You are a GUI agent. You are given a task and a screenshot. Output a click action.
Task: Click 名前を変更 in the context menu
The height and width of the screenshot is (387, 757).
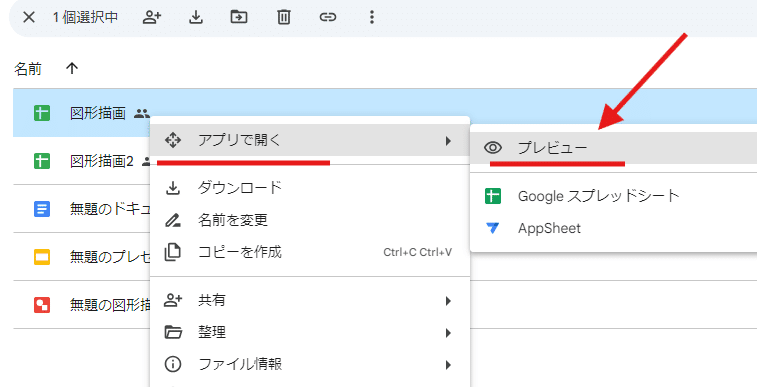pos(310,220)
